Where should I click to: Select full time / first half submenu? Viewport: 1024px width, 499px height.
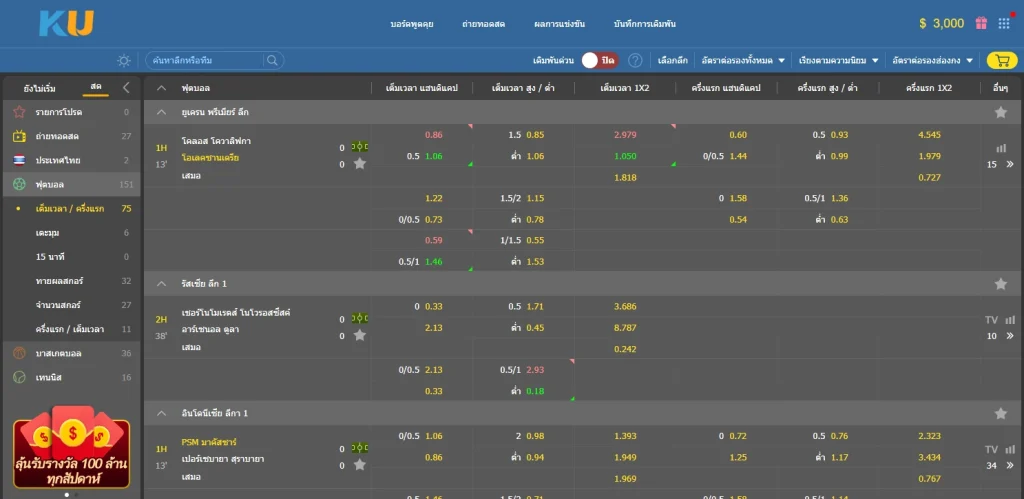pos(70,209)
